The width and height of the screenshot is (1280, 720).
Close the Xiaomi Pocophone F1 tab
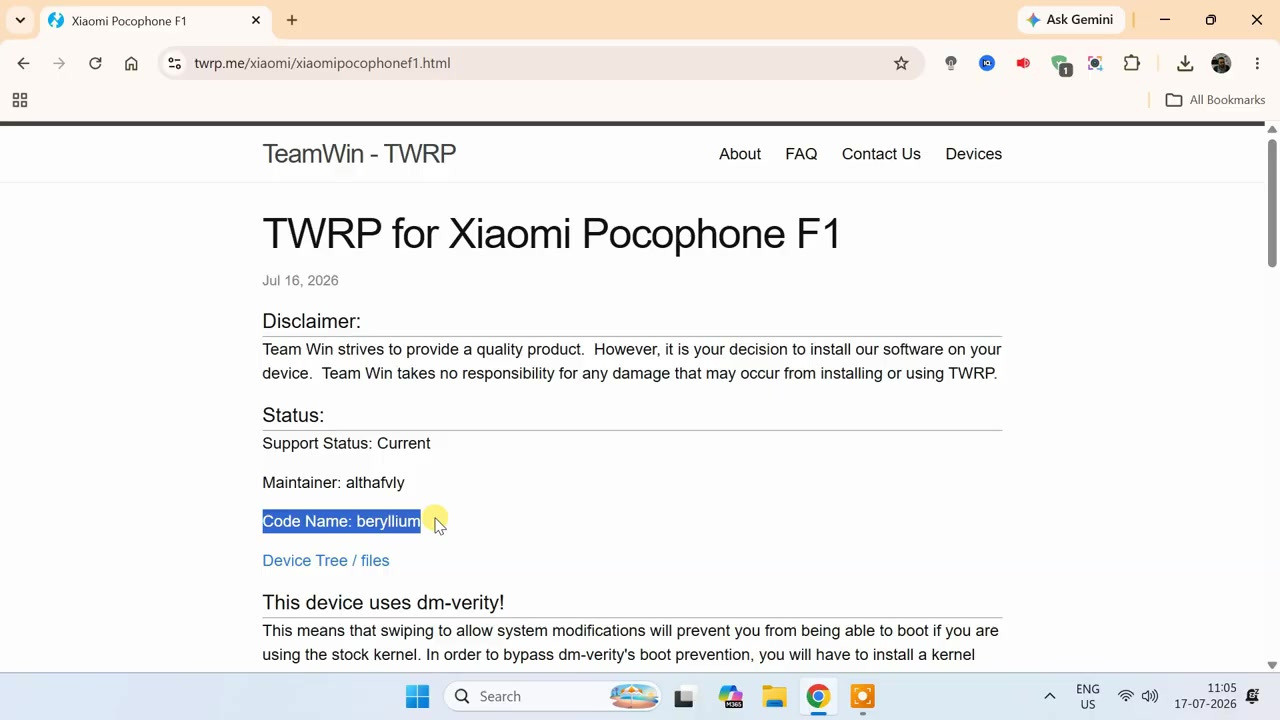coord(256,20)
